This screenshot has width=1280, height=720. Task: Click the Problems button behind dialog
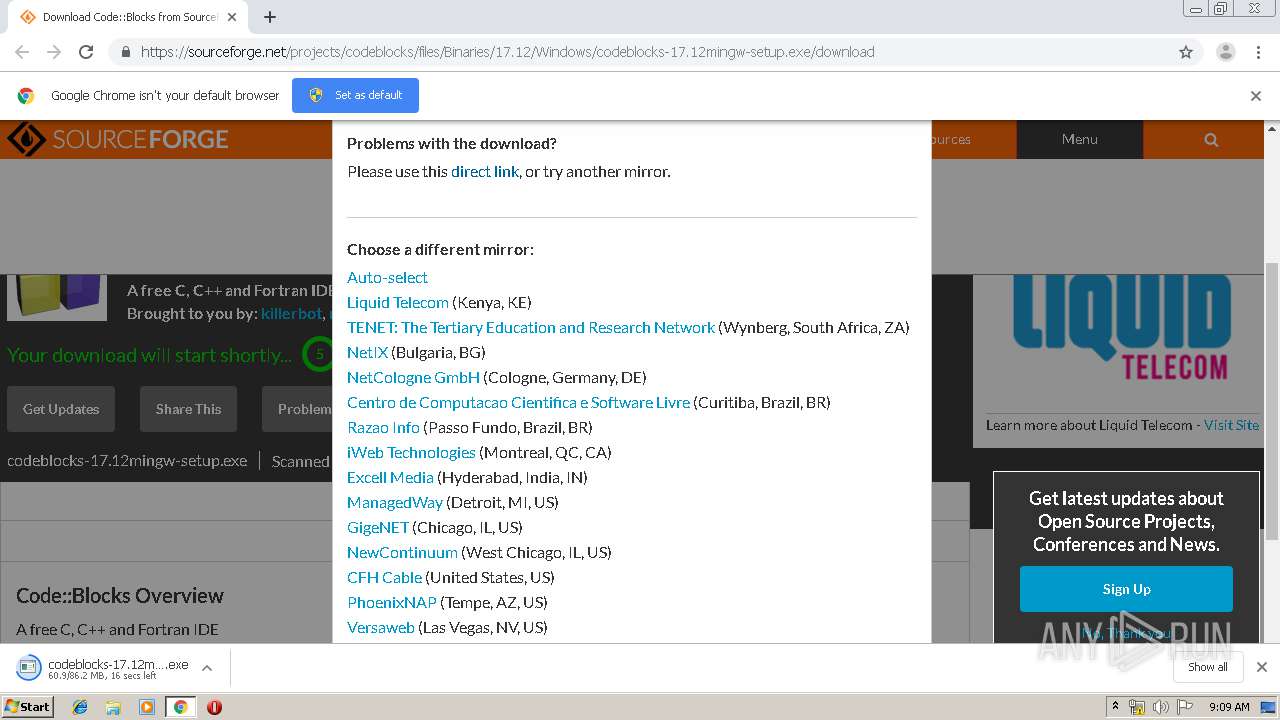[297, 409]
